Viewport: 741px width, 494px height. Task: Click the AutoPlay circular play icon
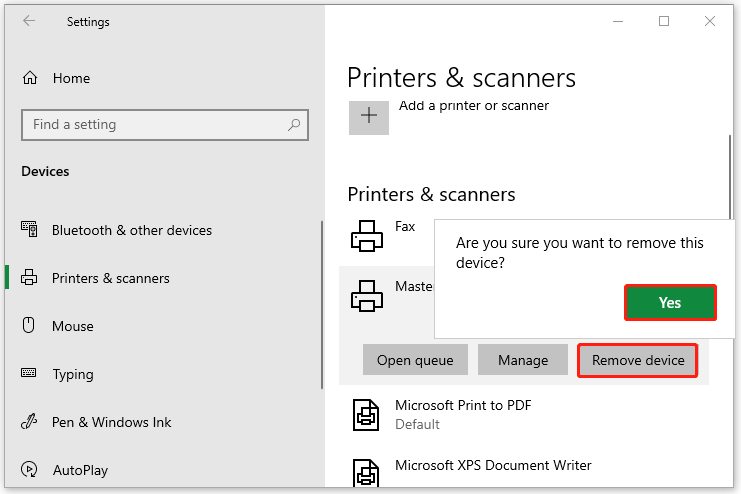[29, 469]
